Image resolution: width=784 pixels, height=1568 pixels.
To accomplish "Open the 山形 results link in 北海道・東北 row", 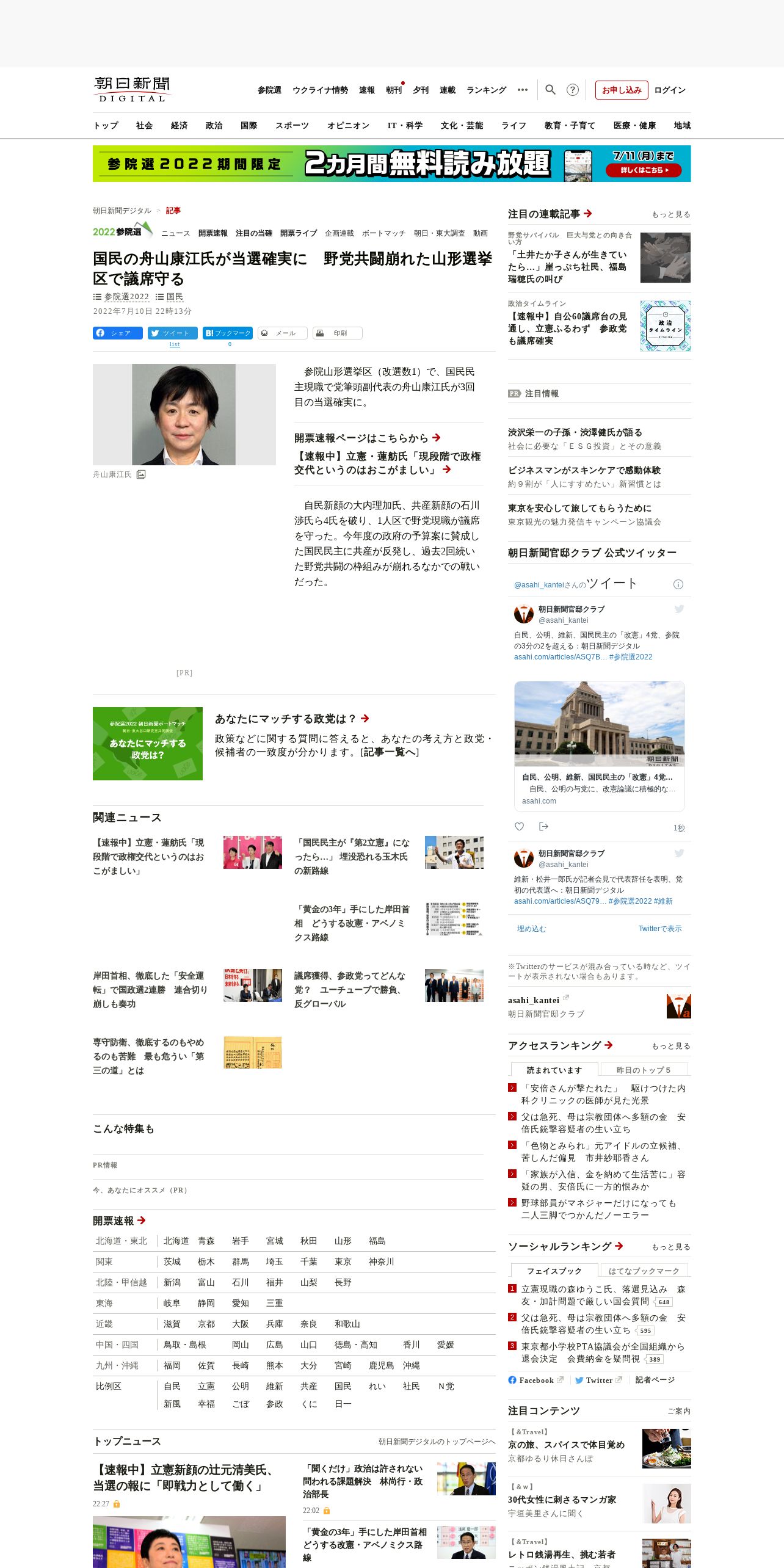I will (x=343, y=1241).
